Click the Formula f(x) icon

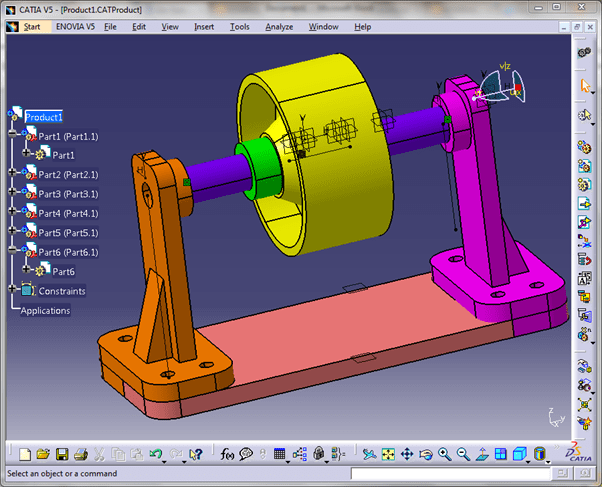pyautogui.click(x=227, y=455)
